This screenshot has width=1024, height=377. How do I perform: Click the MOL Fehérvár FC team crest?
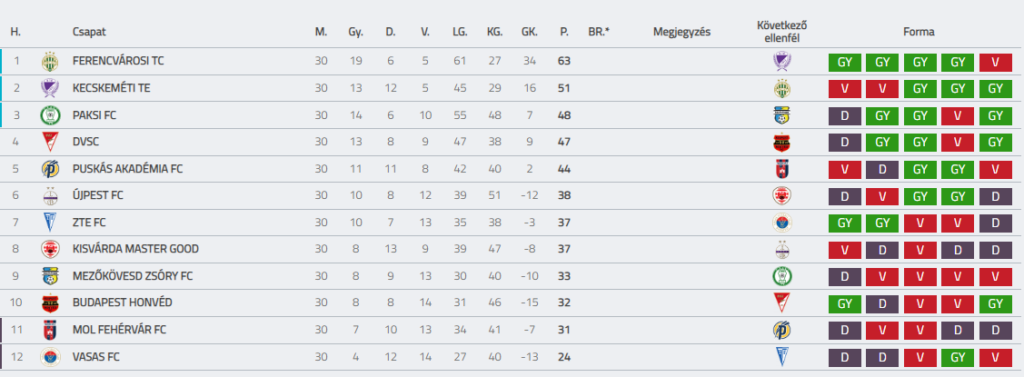tap(50, 330)
